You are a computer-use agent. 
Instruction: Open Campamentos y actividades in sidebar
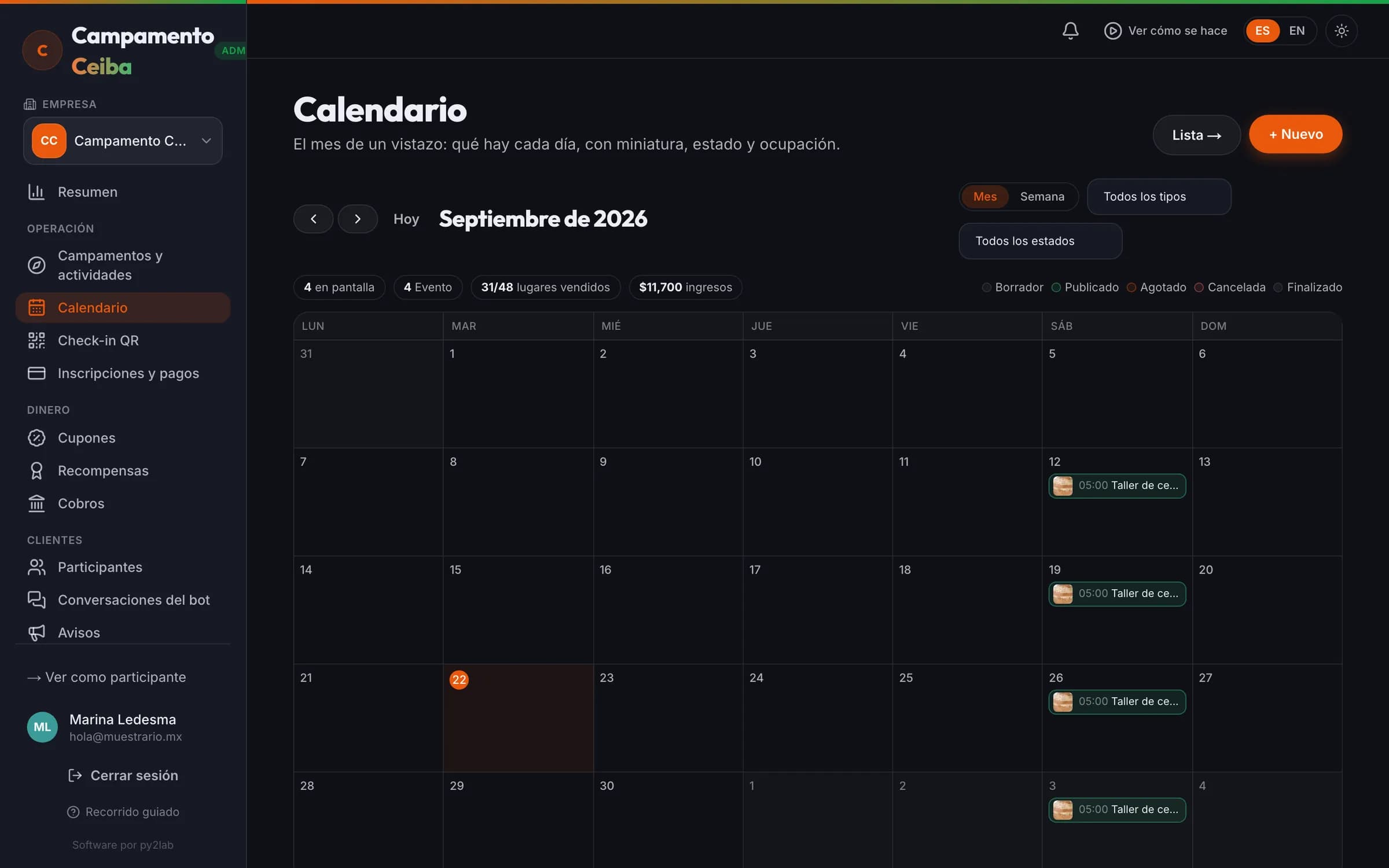point(123,265)
